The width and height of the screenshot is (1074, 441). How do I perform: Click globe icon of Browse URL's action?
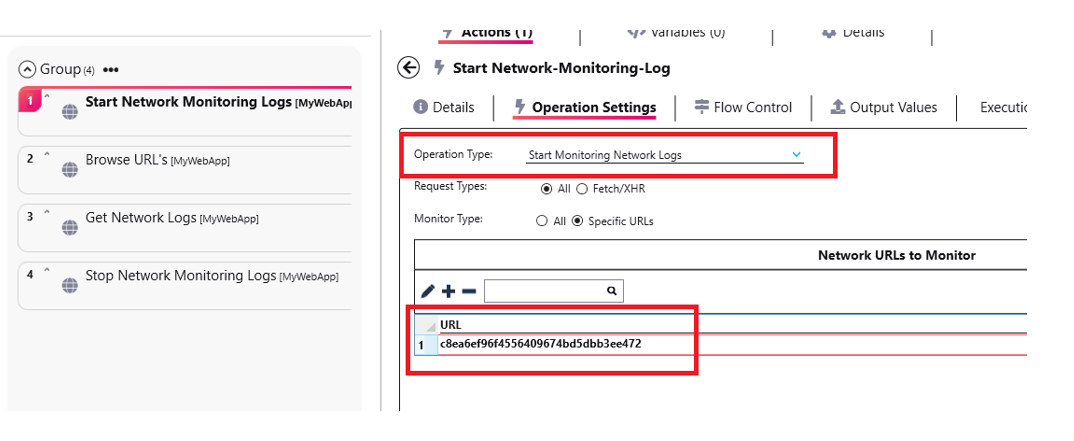(x=70, y=170)
